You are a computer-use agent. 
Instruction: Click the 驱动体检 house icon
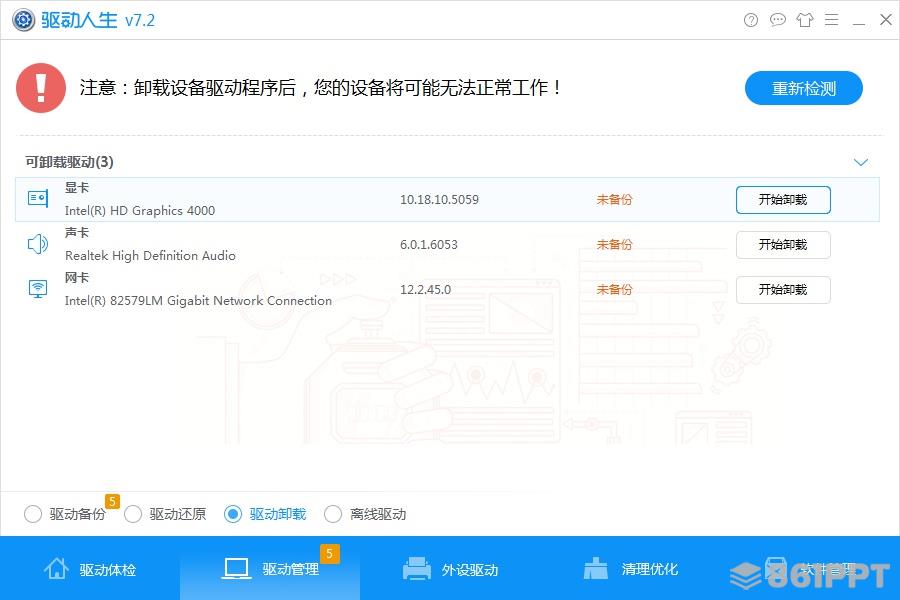(56, 568)
